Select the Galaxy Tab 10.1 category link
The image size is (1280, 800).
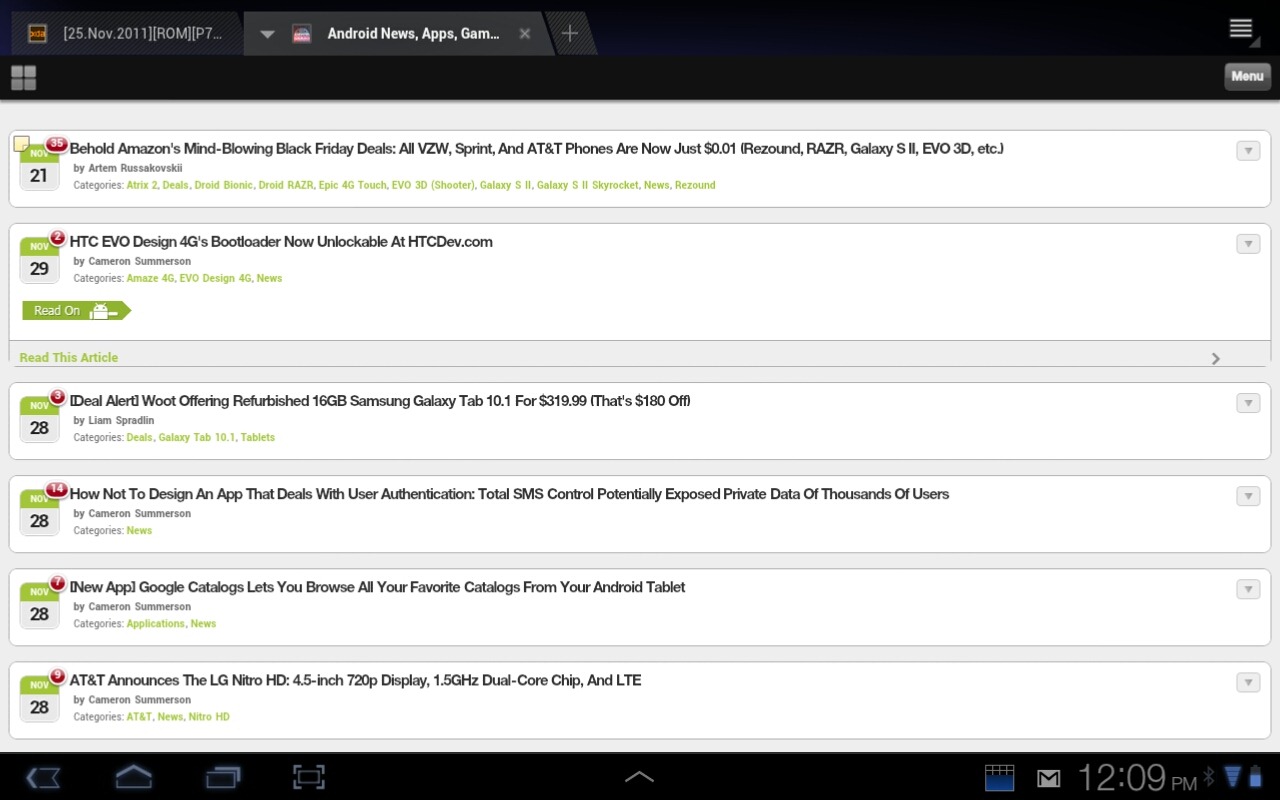point(197,437)
